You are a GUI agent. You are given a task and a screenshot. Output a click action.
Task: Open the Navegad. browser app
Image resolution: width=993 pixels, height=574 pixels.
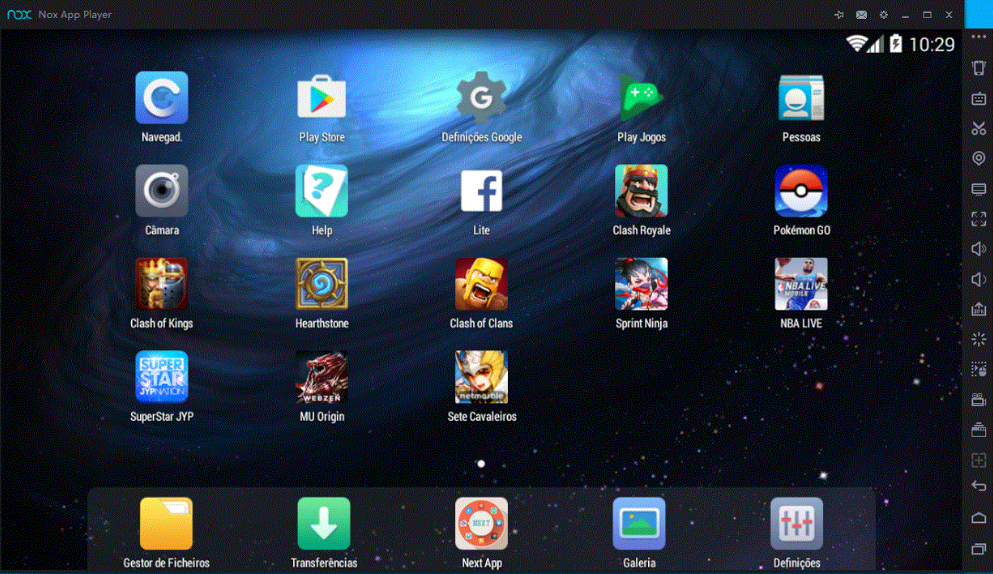[x=161, y=98]
